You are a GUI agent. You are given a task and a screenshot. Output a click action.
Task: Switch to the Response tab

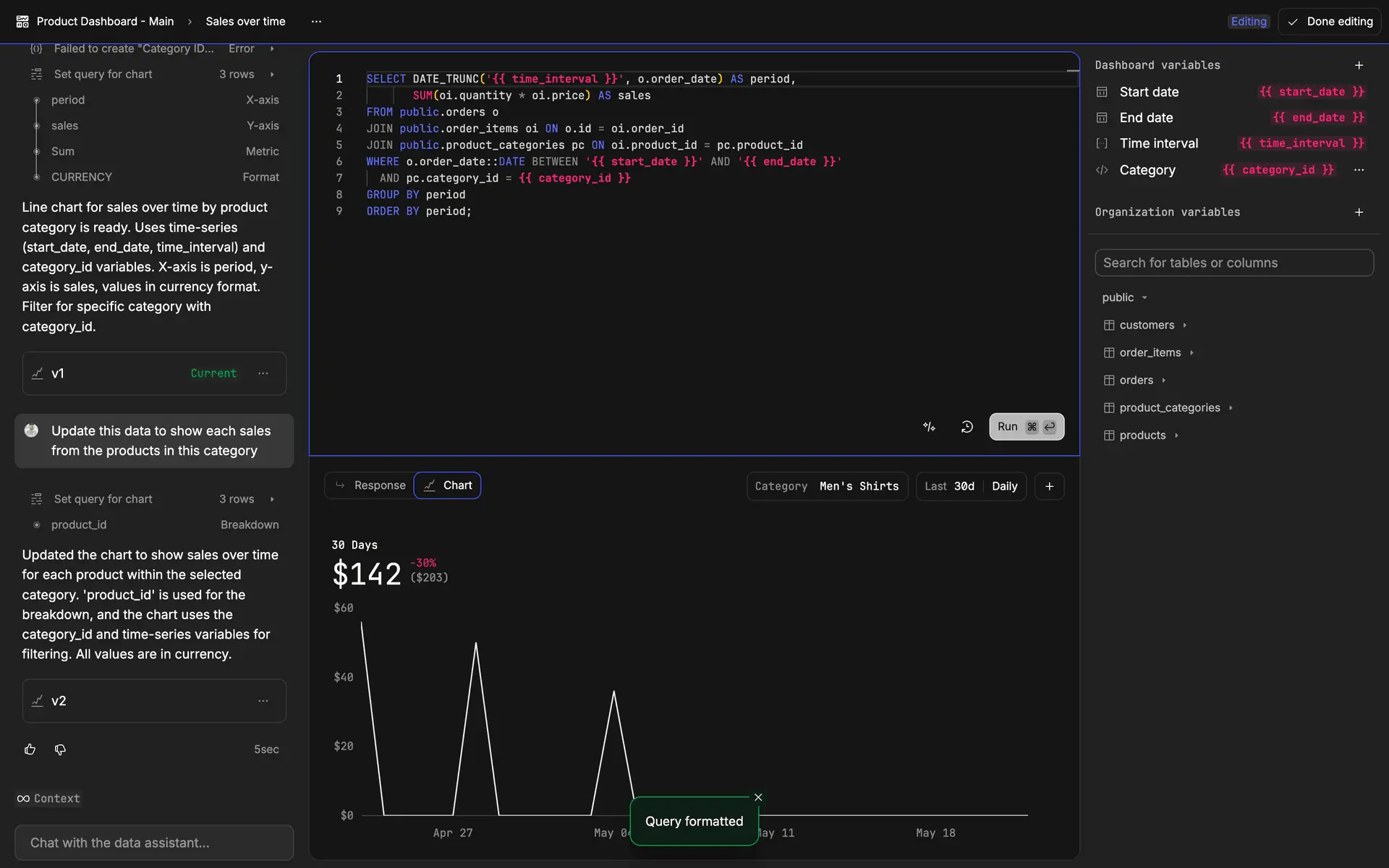(370, 485)
